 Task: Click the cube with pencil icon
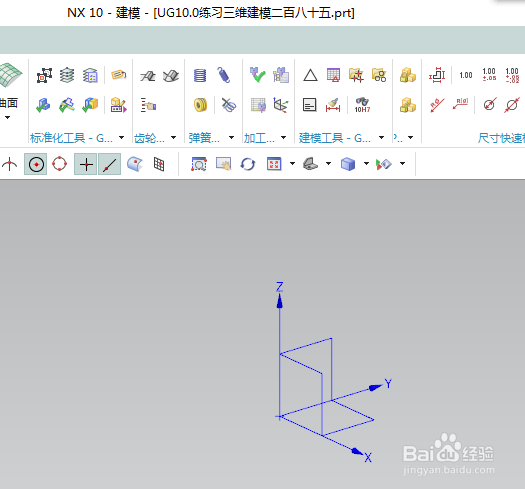pyautogui.click(x=119, y=105)
